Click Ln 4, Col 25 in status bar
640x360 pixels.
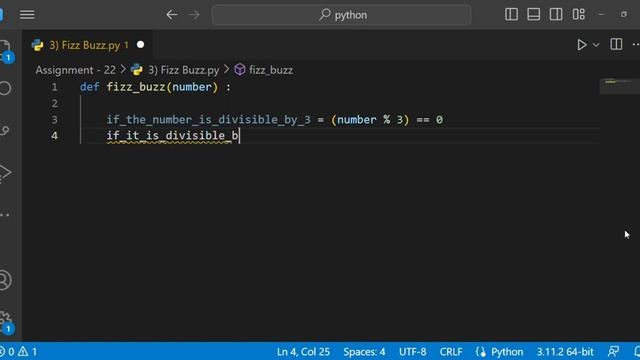tap(303, 351)
